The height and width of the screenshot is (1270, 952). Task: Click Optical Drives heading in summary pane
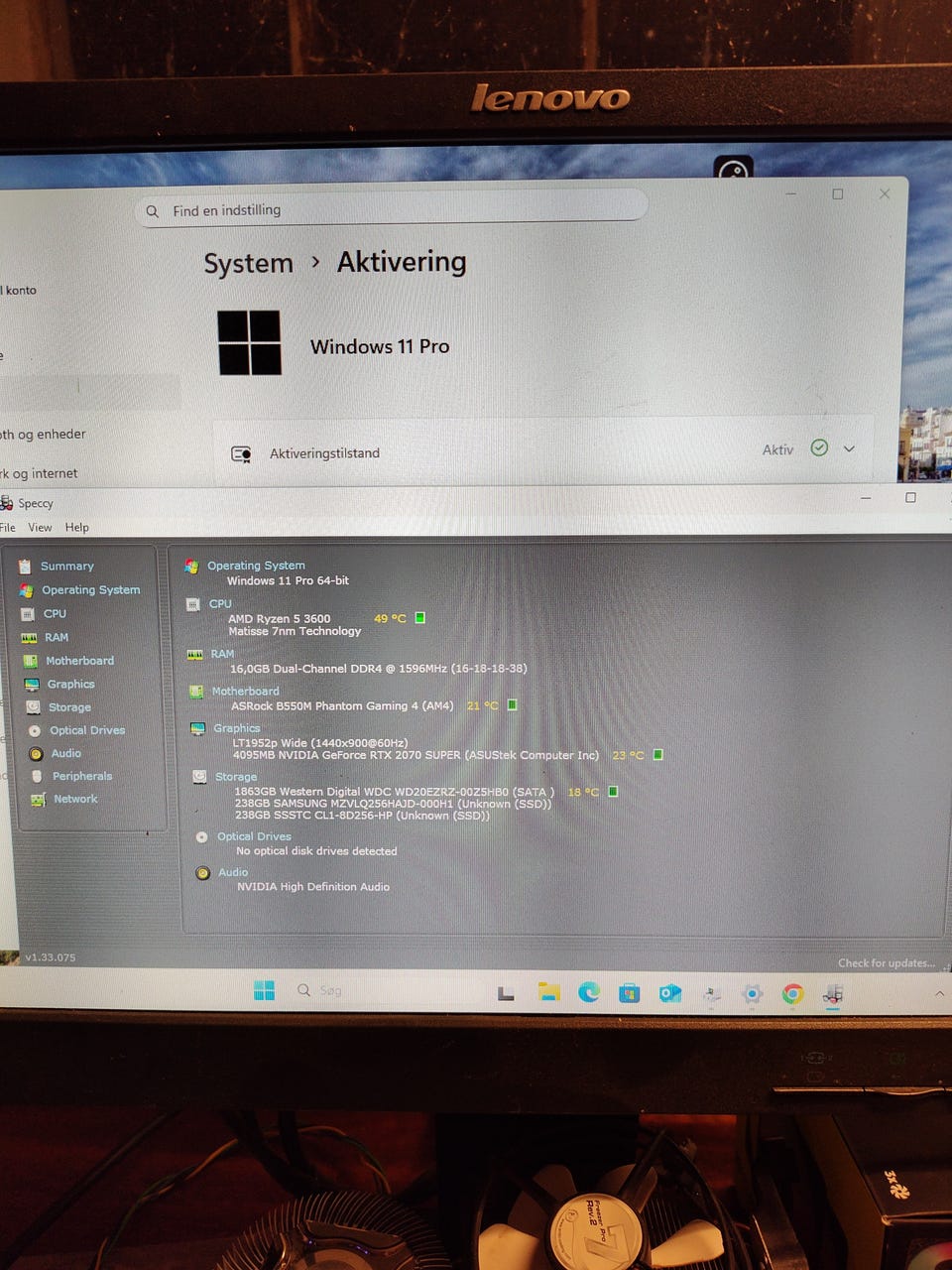click(254, 836)
